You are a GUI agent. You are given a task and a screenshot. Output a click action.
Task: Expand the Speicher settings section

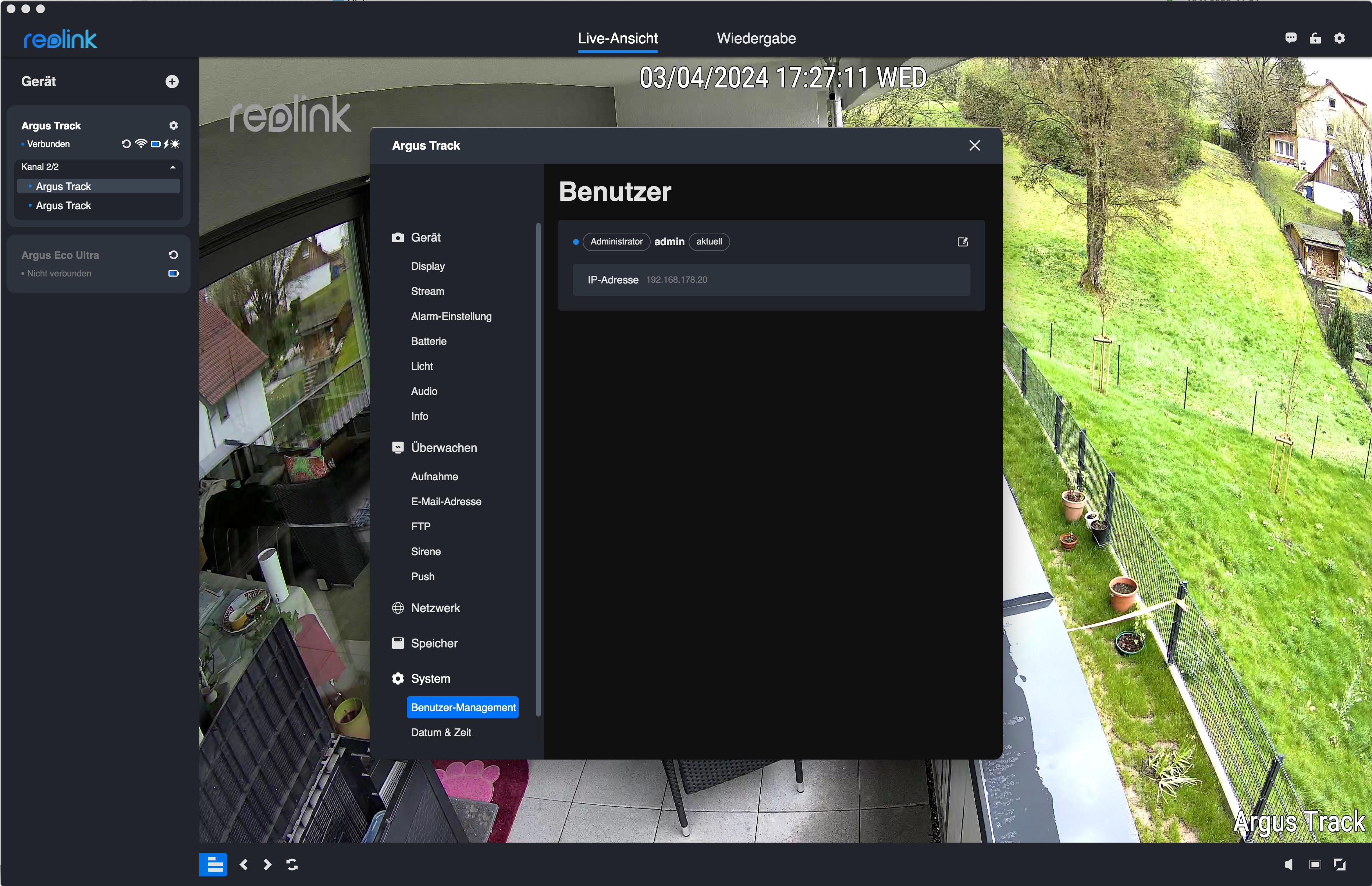point(434,643)
